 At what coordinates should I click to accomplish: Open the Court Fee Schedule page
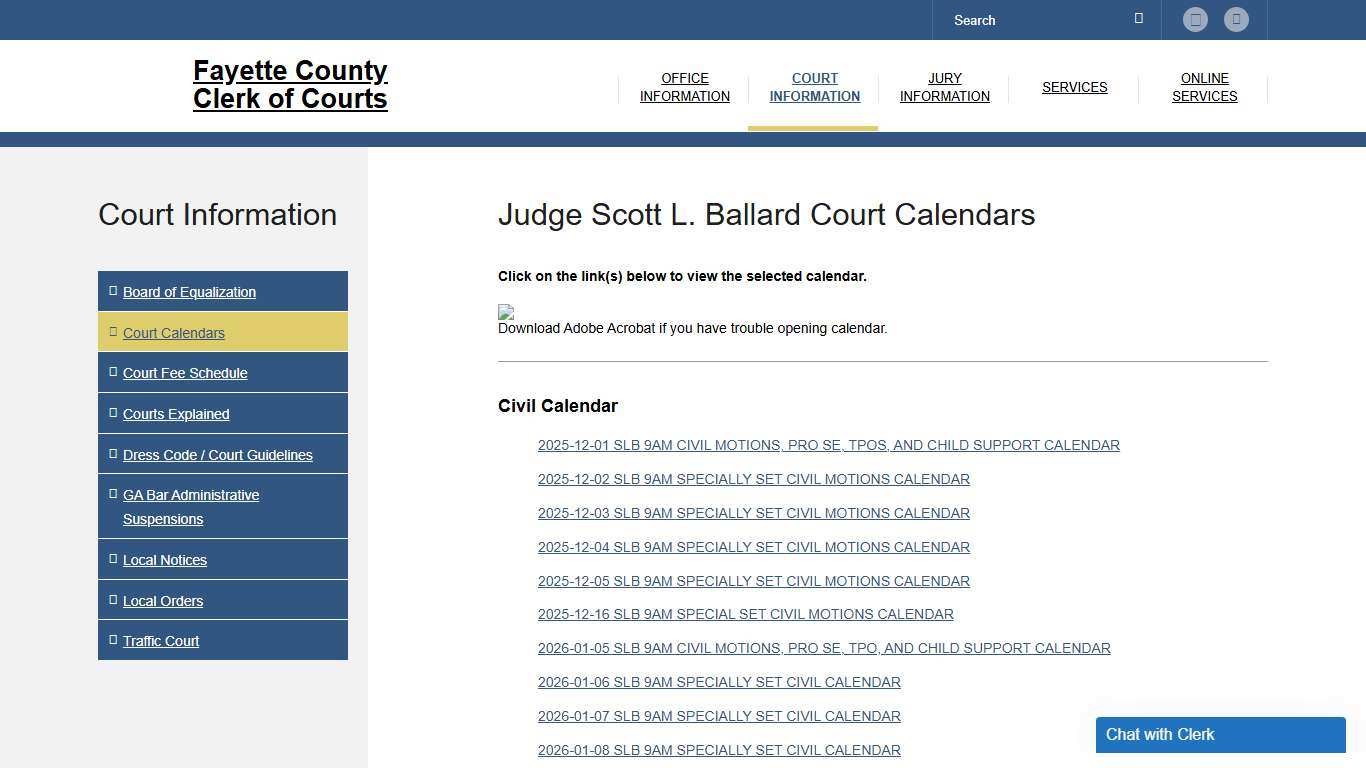point(185,372)
